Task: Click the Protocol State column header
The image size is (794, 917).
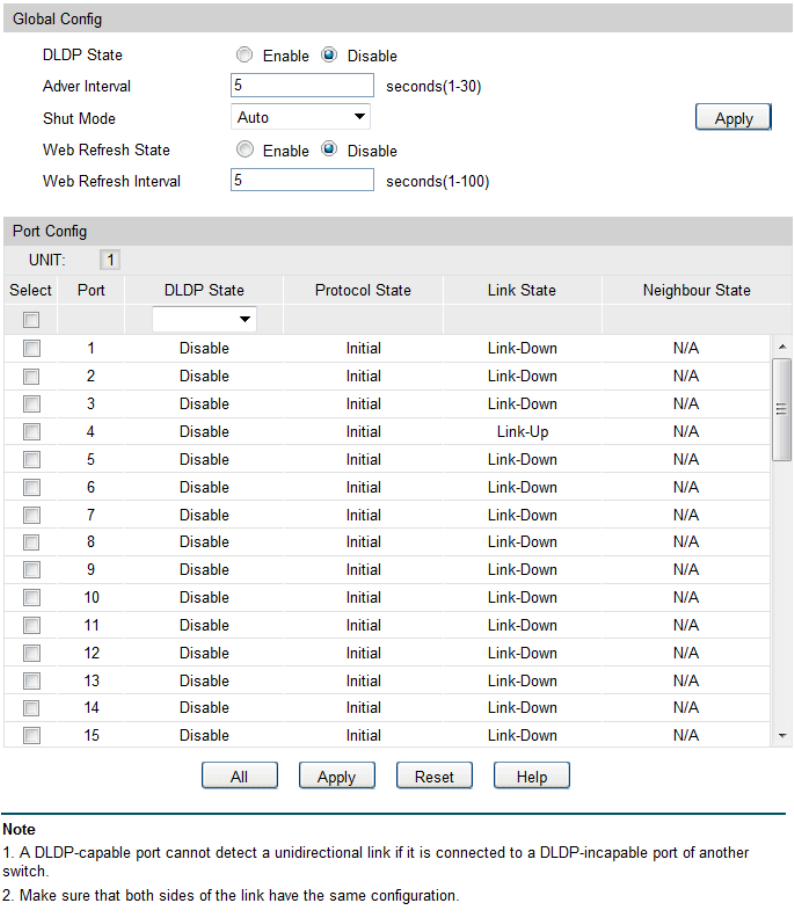Action: coord(363,290)
